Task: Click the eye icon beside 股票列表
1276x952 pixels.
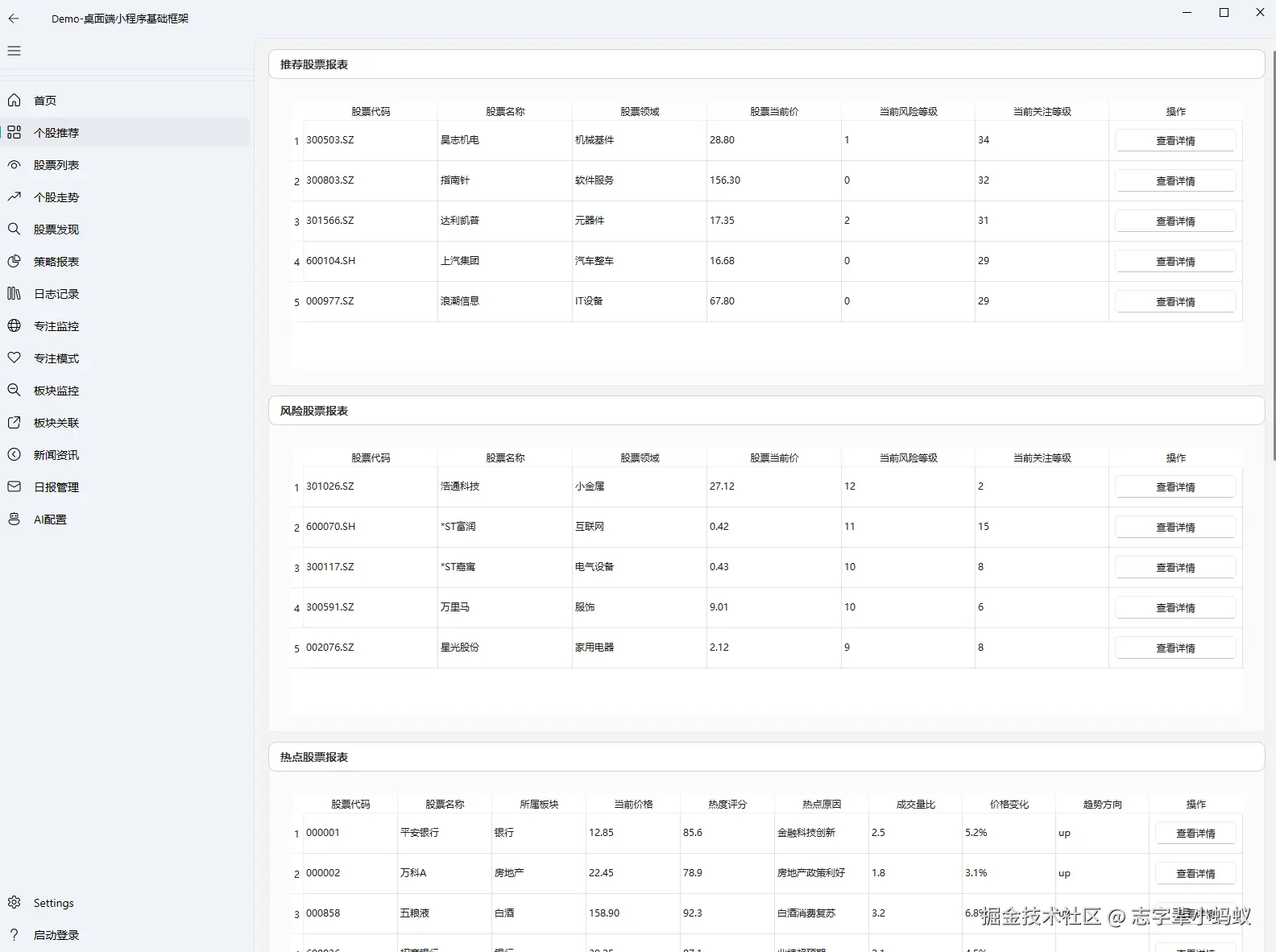Action: [x=14, y=164]
